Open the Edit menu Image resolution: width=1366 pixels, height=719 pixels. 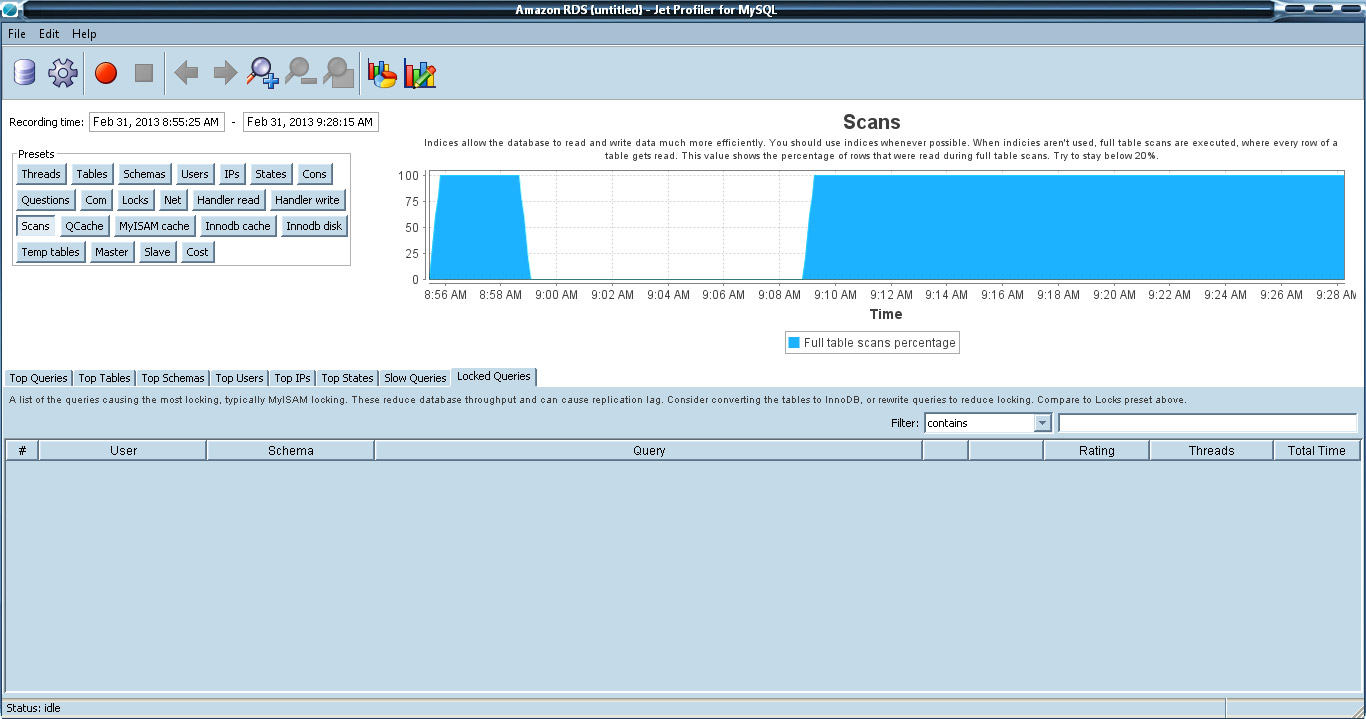tap(49, 34)
